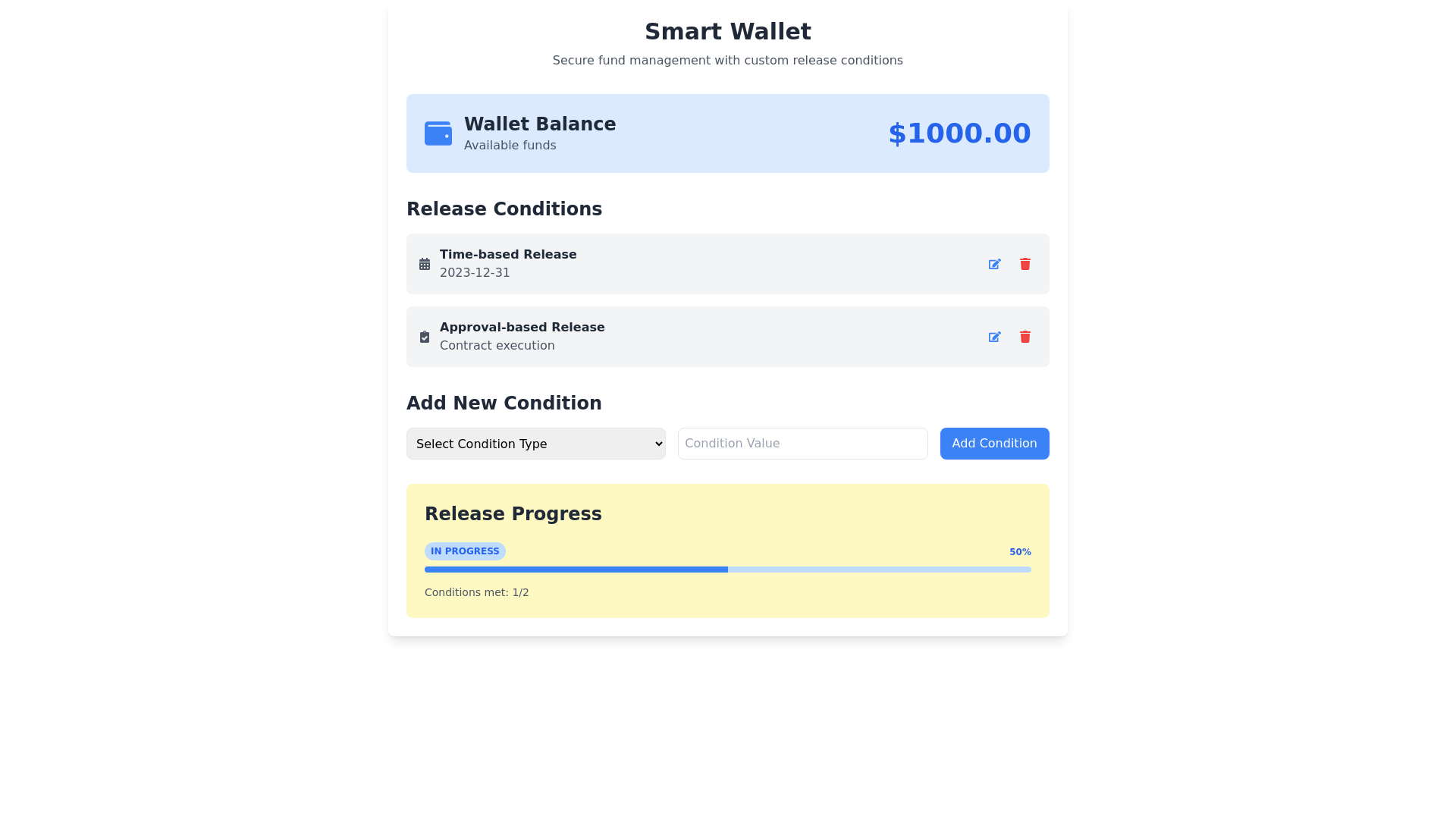Click the Conditions met: 1/2 text
Viewport: 1456px width, 819px height.
(476, 592)
